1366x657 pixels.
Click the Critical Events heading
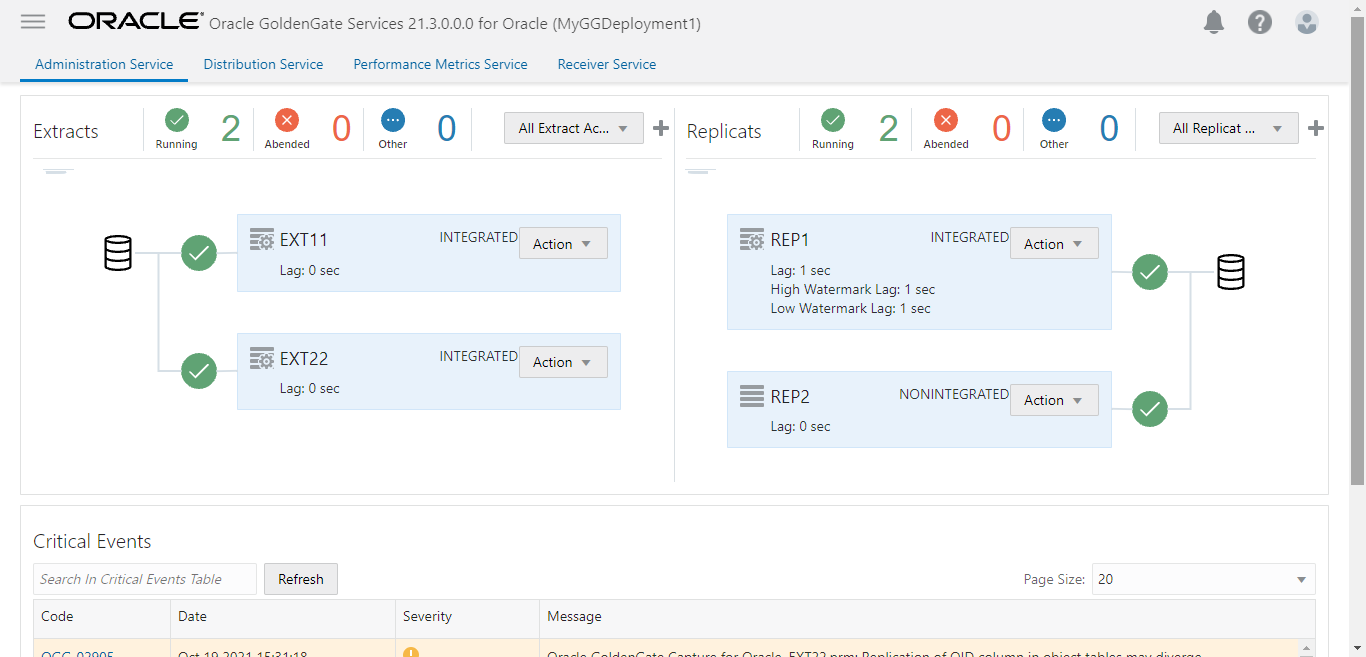pyautogui.click(x=92, y=541)
